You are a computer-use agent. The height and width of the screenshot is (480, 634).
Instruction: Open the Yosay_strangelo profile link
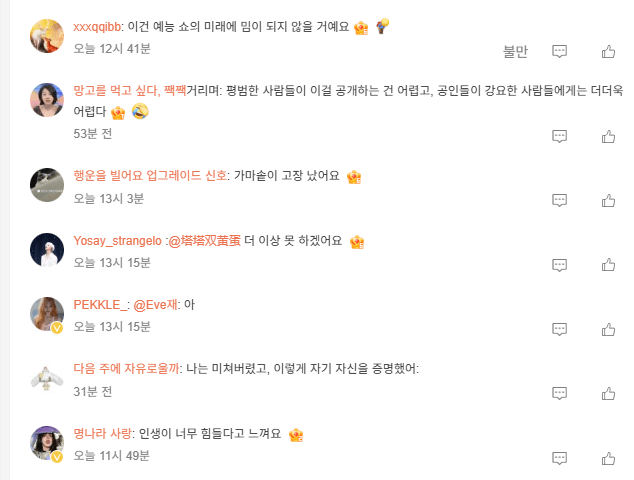pyautogui.click(x=117, y=241)
